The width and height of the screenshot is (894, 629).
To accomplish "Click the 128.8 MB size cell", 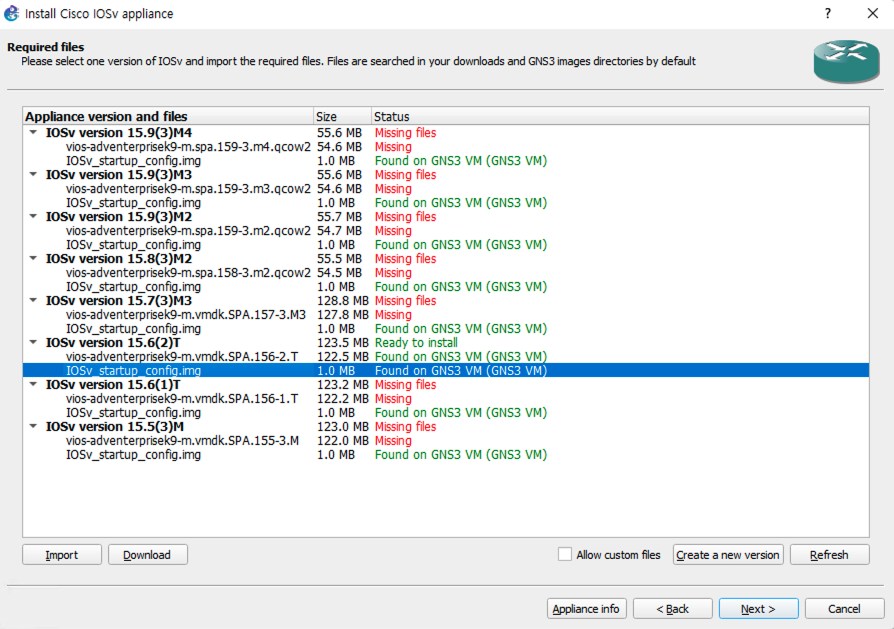I will pos(343,301).
